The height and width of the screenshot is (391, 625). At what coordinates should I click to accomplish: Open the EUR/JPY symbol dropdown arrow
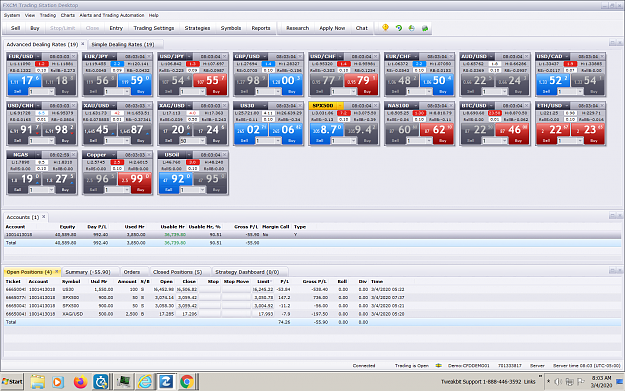coord(113,56)
